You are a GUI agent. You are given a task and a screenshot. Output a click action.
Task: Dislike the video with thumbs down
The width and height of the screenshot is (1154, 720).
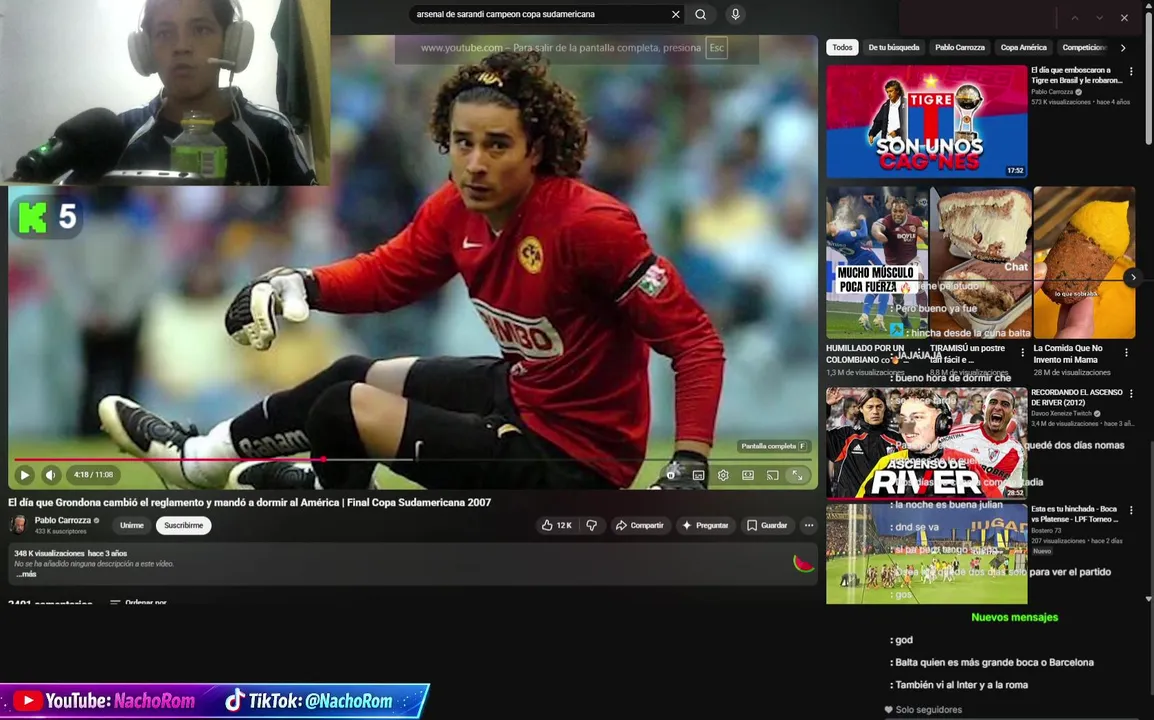[x=592, y=525]
